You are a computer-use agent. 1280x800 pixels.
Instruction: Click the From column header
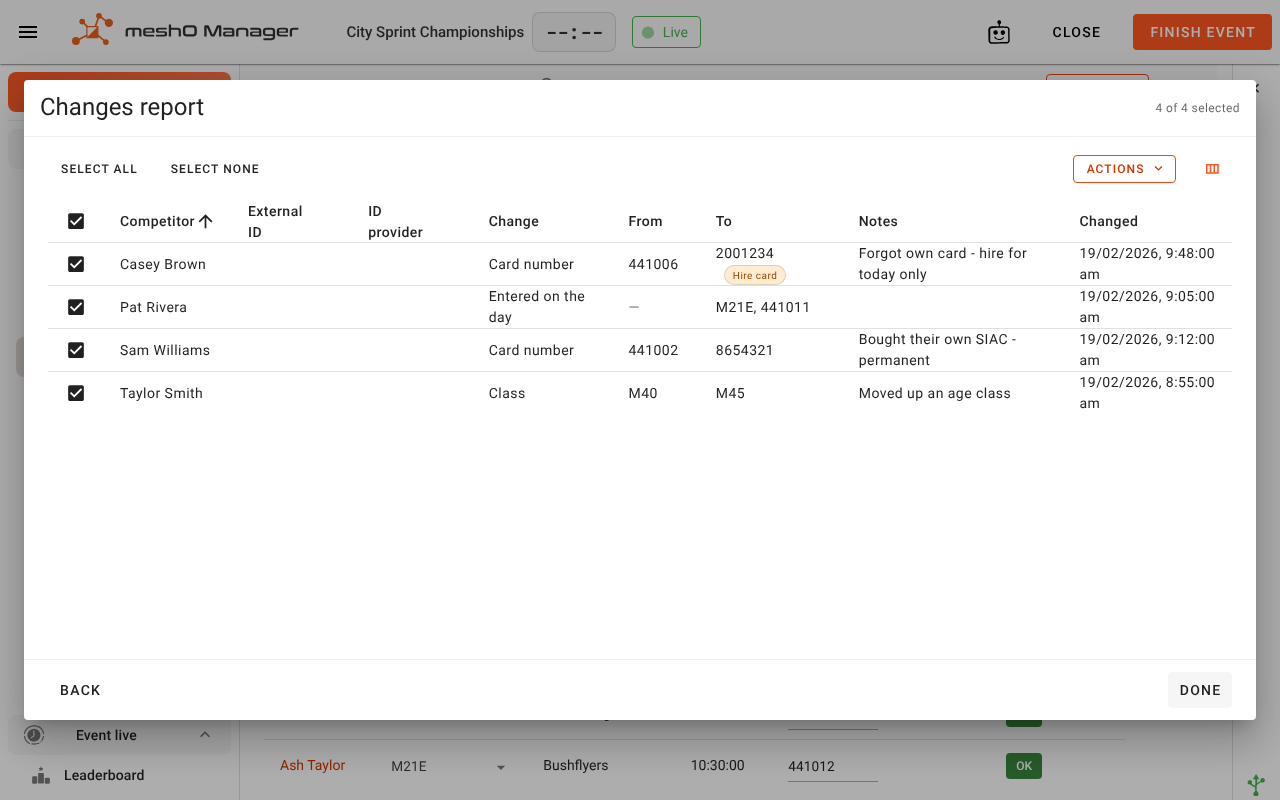point(645,221)
